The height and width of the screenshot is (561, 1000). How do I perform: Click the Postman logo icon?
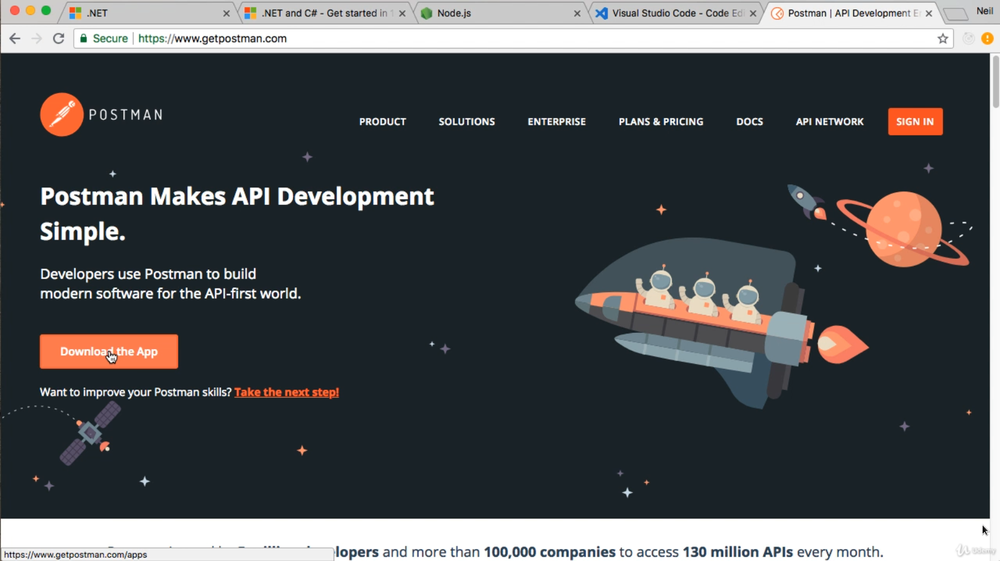pyautogui.click(x=61, y=115)
